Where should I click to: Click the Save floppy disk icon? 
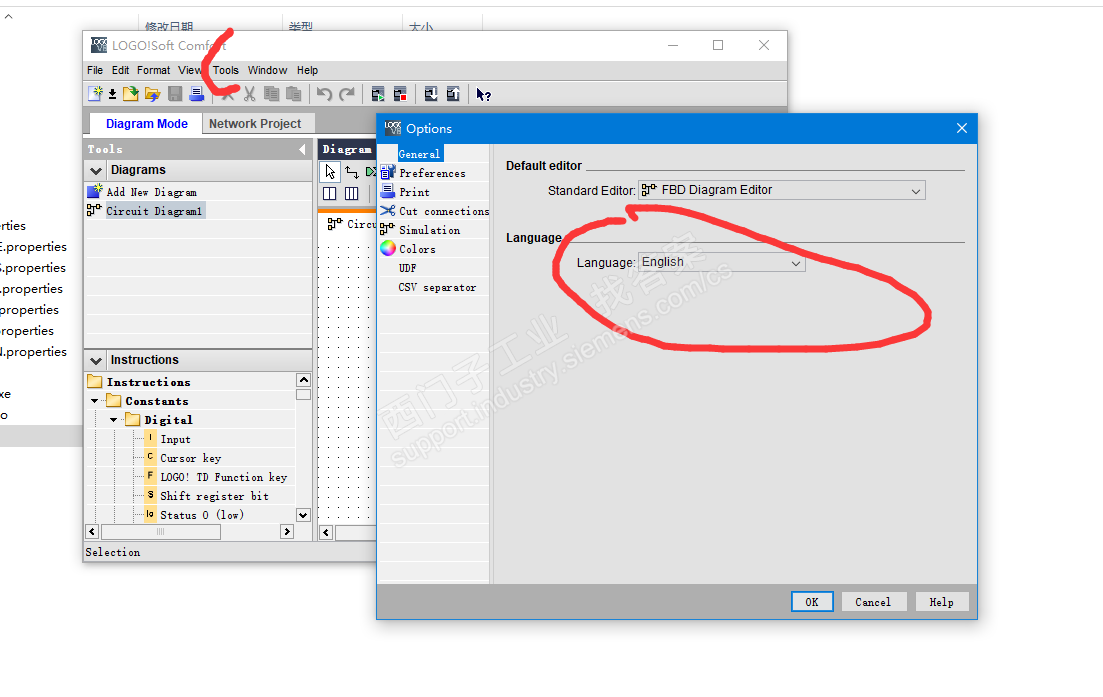click(175, 94)
